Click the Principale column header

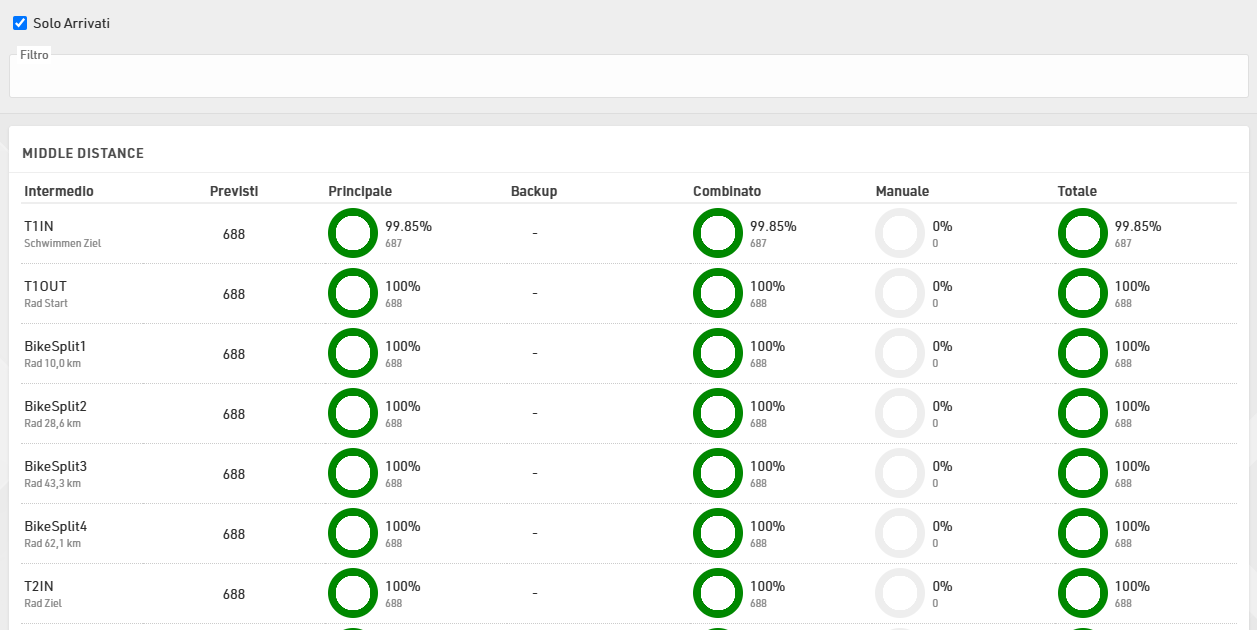(360, 191)
